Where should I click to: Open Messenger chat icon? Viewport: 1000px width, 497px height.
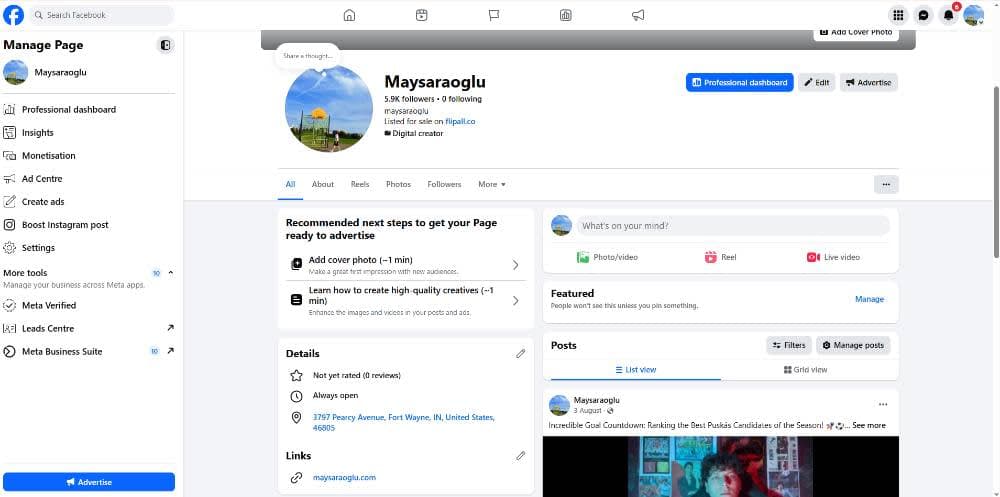[x=923, y=15]
